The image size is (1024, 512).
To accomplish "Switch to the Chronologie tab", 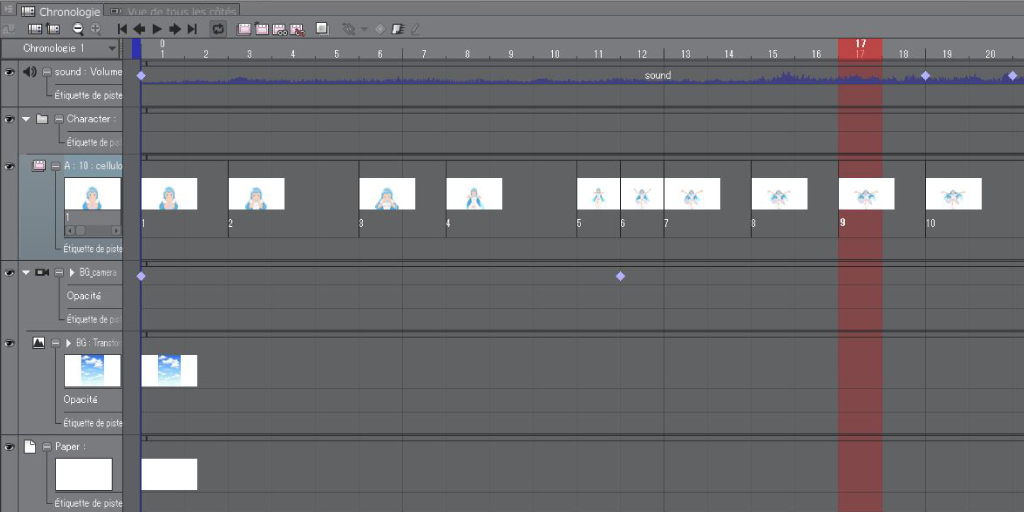I will tap(62, 12).
